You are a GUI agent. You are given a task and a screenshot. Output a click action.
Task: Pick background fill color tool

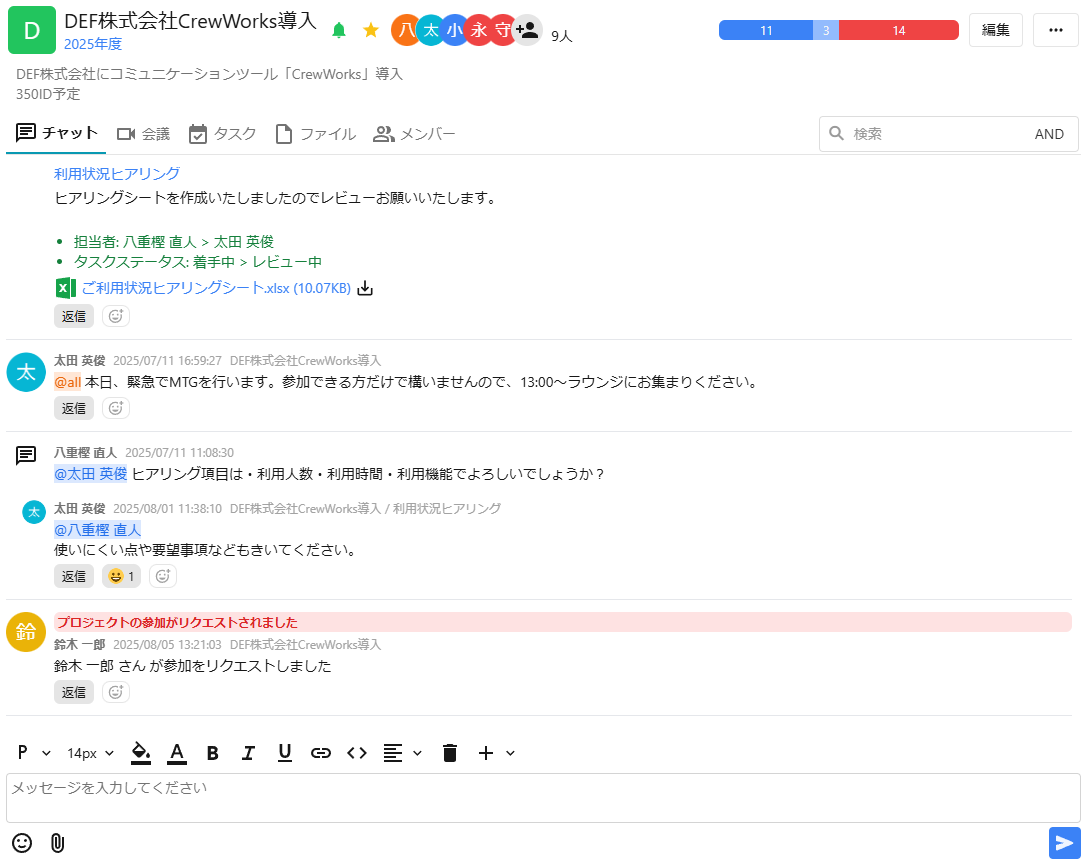141,753
